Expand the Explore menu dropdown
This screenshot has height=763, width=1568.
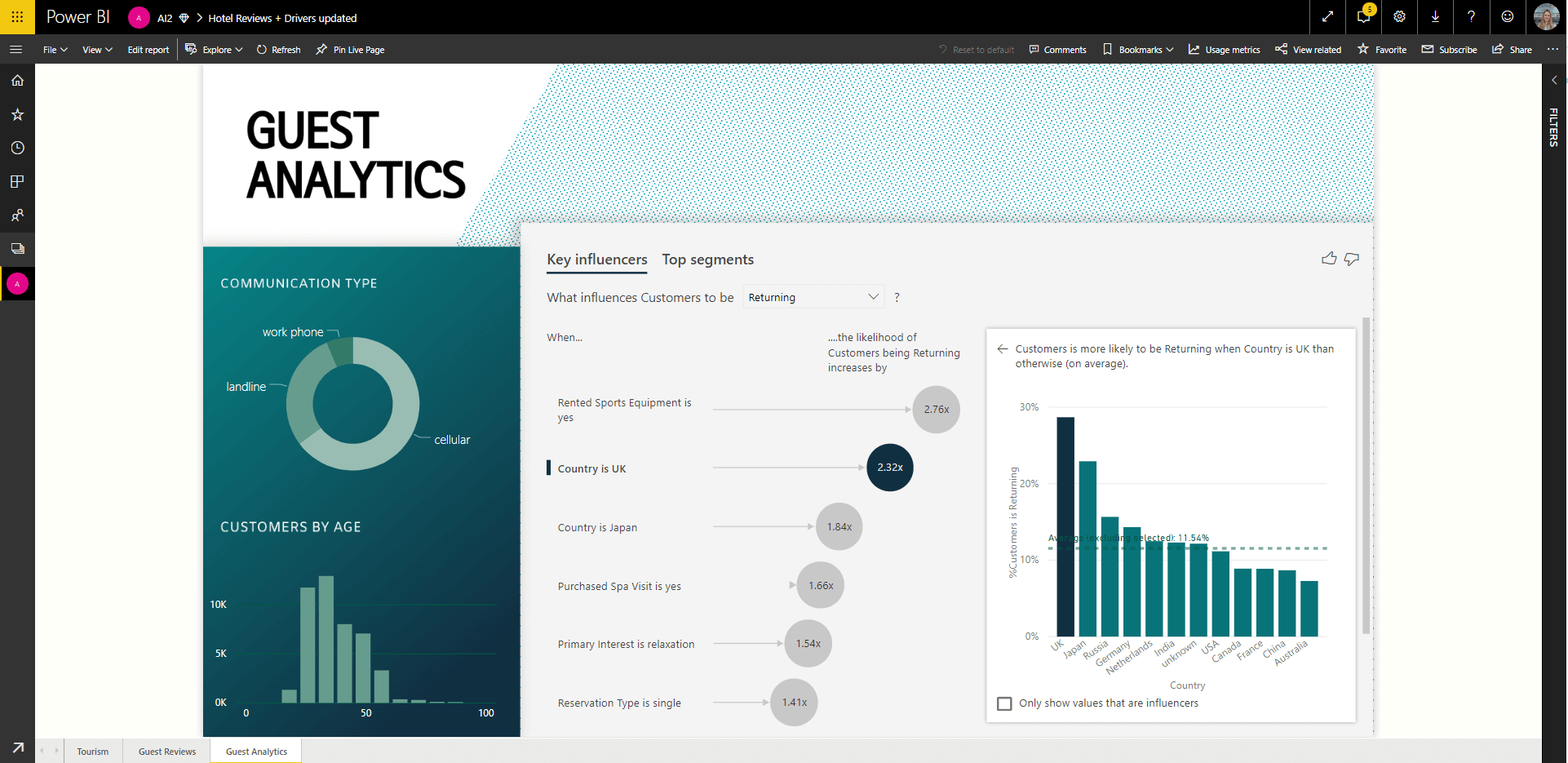point(214,50)
